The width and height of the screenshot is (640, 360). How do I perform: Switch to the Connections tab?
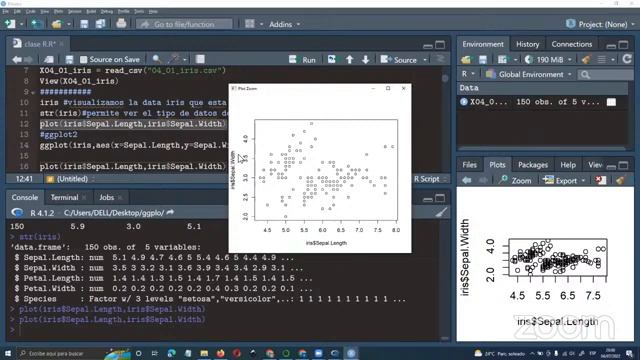coord(571,44)
